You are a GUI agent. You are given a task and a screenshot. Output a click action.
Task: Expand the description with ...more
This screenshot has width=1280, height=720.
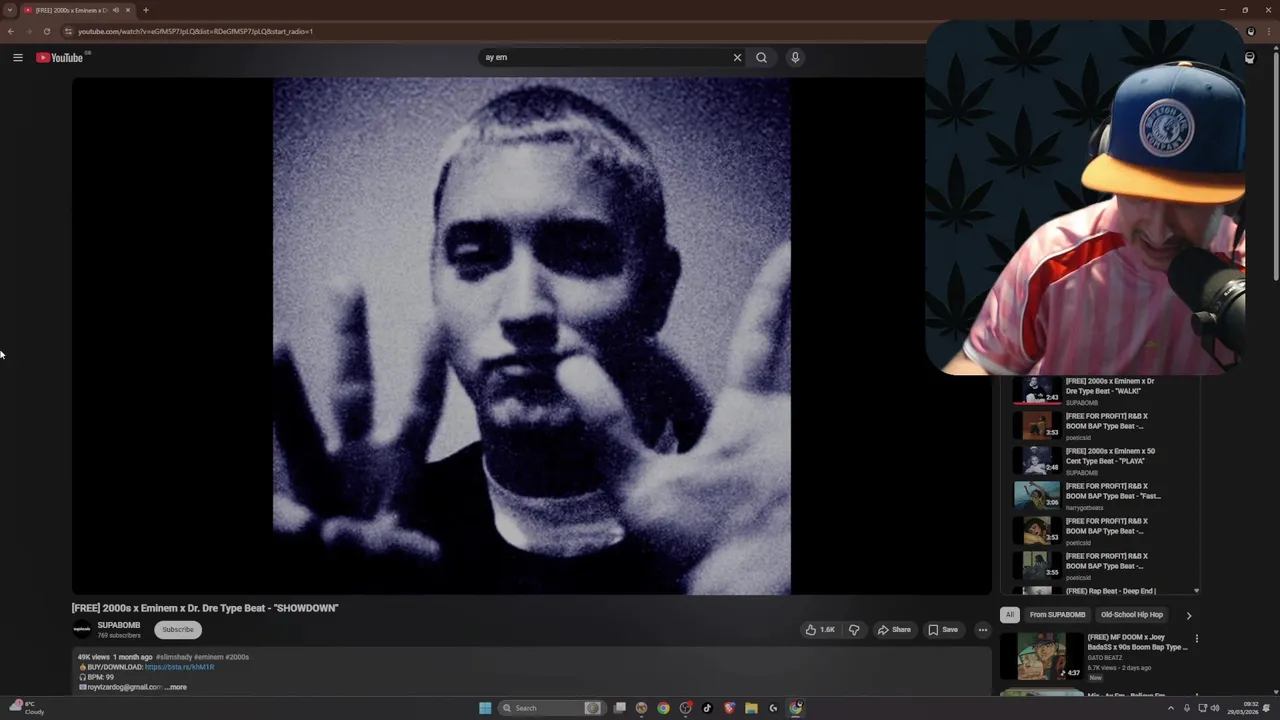(x=176, y=687)
